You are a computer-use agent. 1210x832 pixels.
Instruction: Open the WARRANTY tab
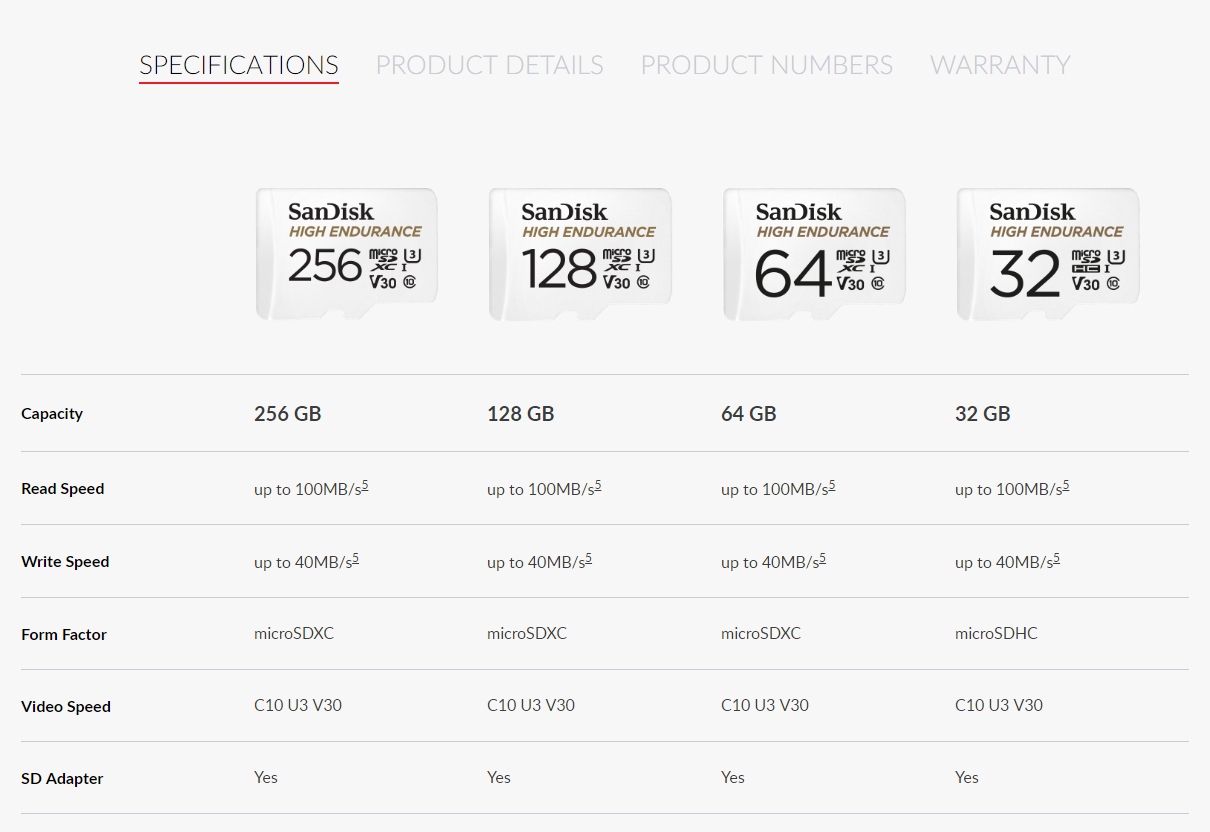1000,64
